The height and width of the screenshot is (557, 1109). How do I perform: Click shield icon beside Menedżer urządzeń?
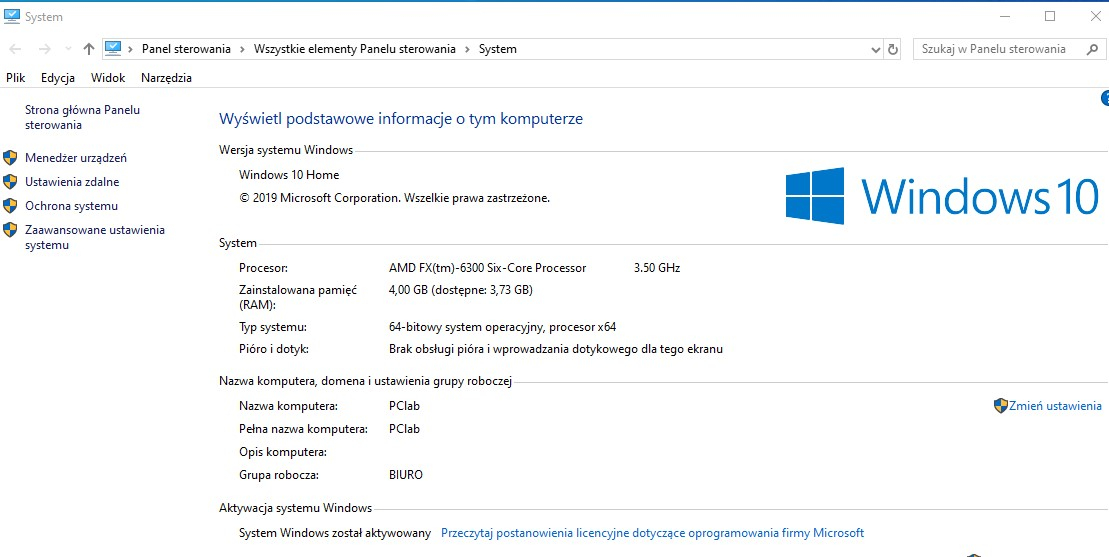[10, 158]
